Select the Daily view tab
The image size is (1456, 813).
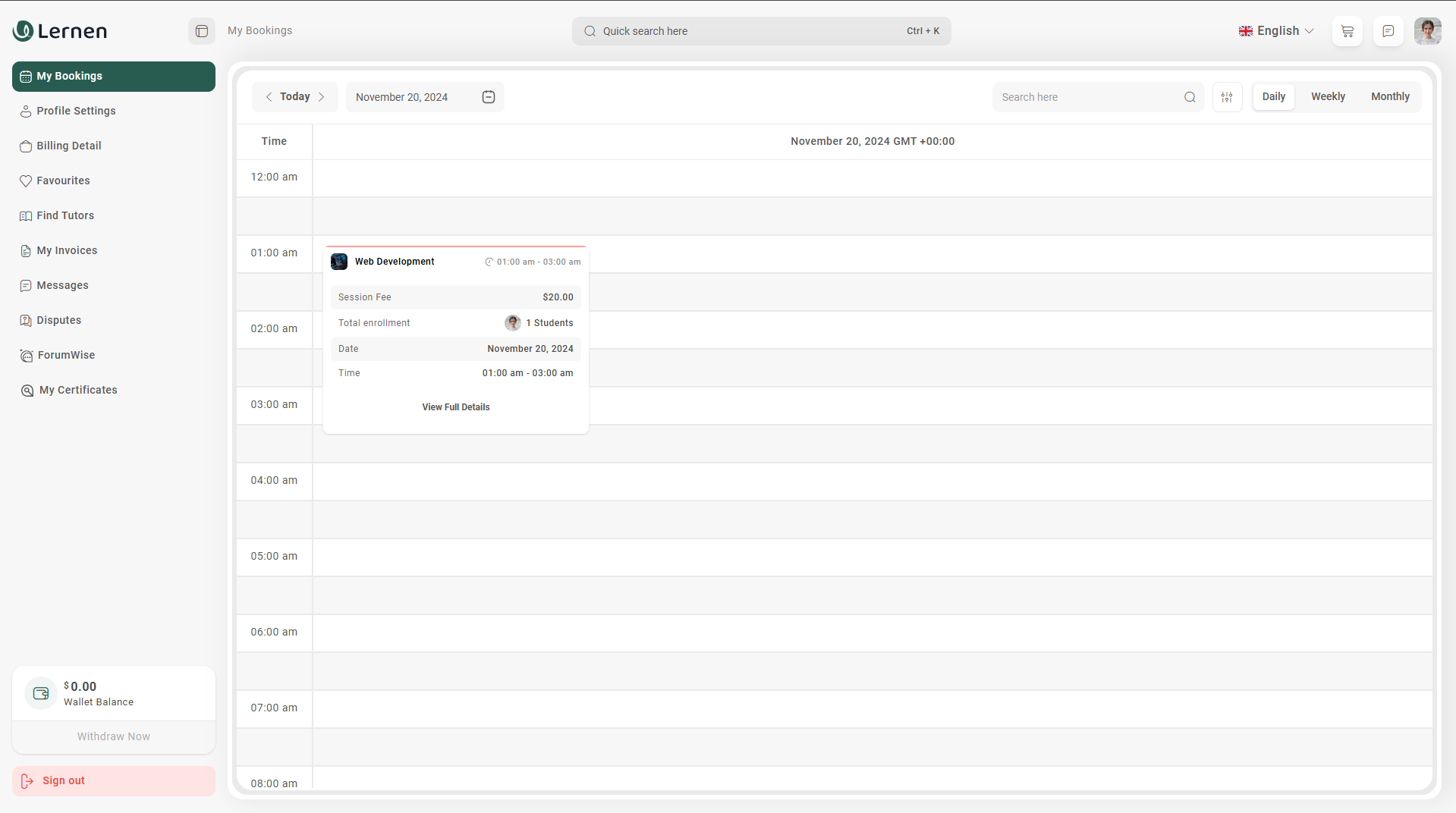[1273, 96]
